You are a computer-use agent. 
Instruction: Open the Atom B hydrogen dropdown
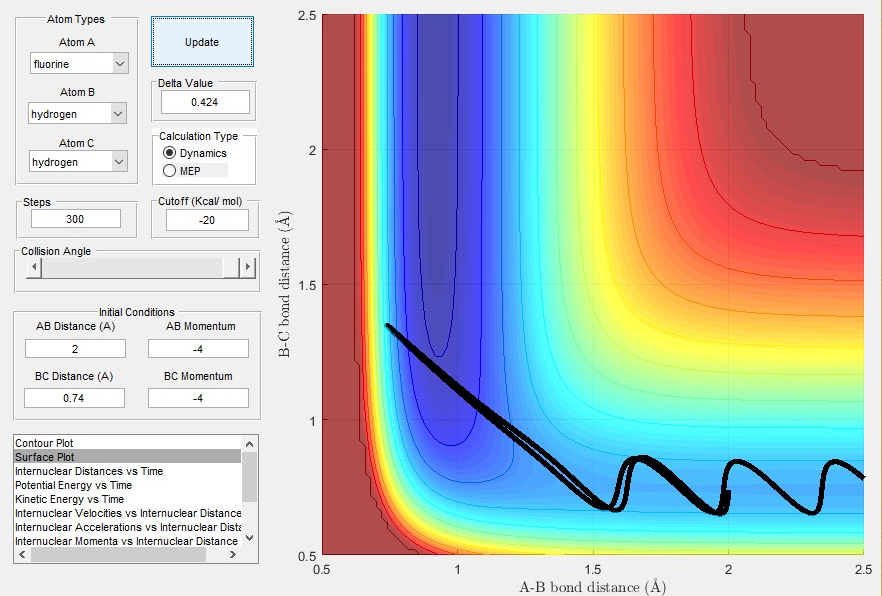point(78,114)
